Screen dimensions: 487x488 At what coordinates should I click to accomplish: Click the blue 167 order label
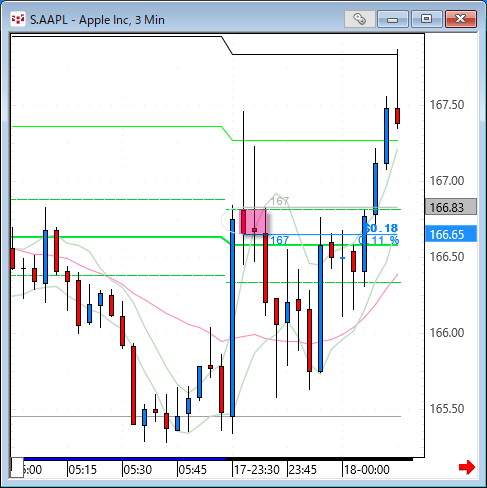click(x=279, y=240)
